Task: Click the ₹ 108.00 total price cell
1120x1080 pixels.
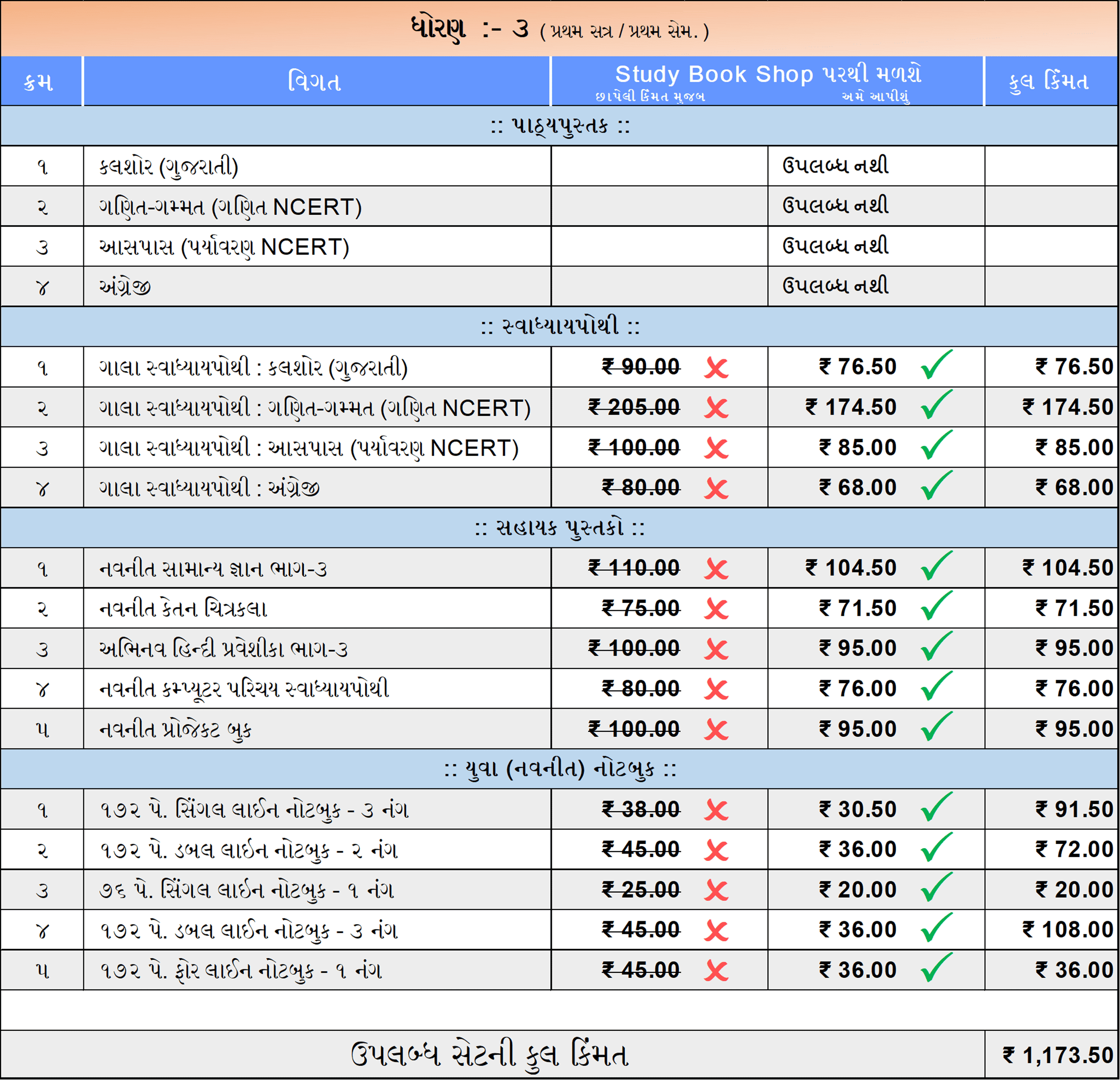Action: point(1067,930)
